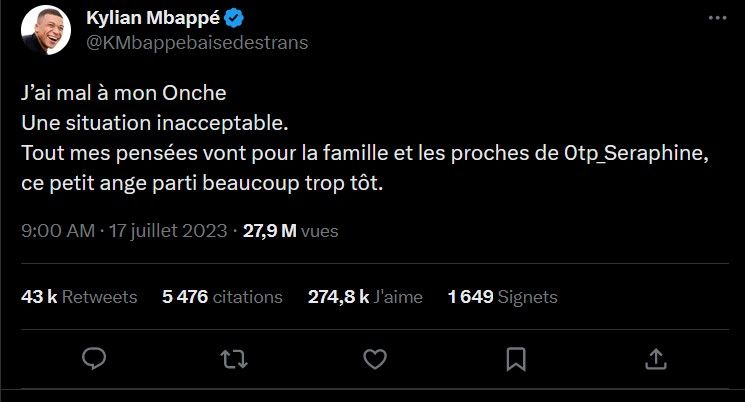
Task: Like the tweet with the heart icon
Action: [x=374, y=357]
